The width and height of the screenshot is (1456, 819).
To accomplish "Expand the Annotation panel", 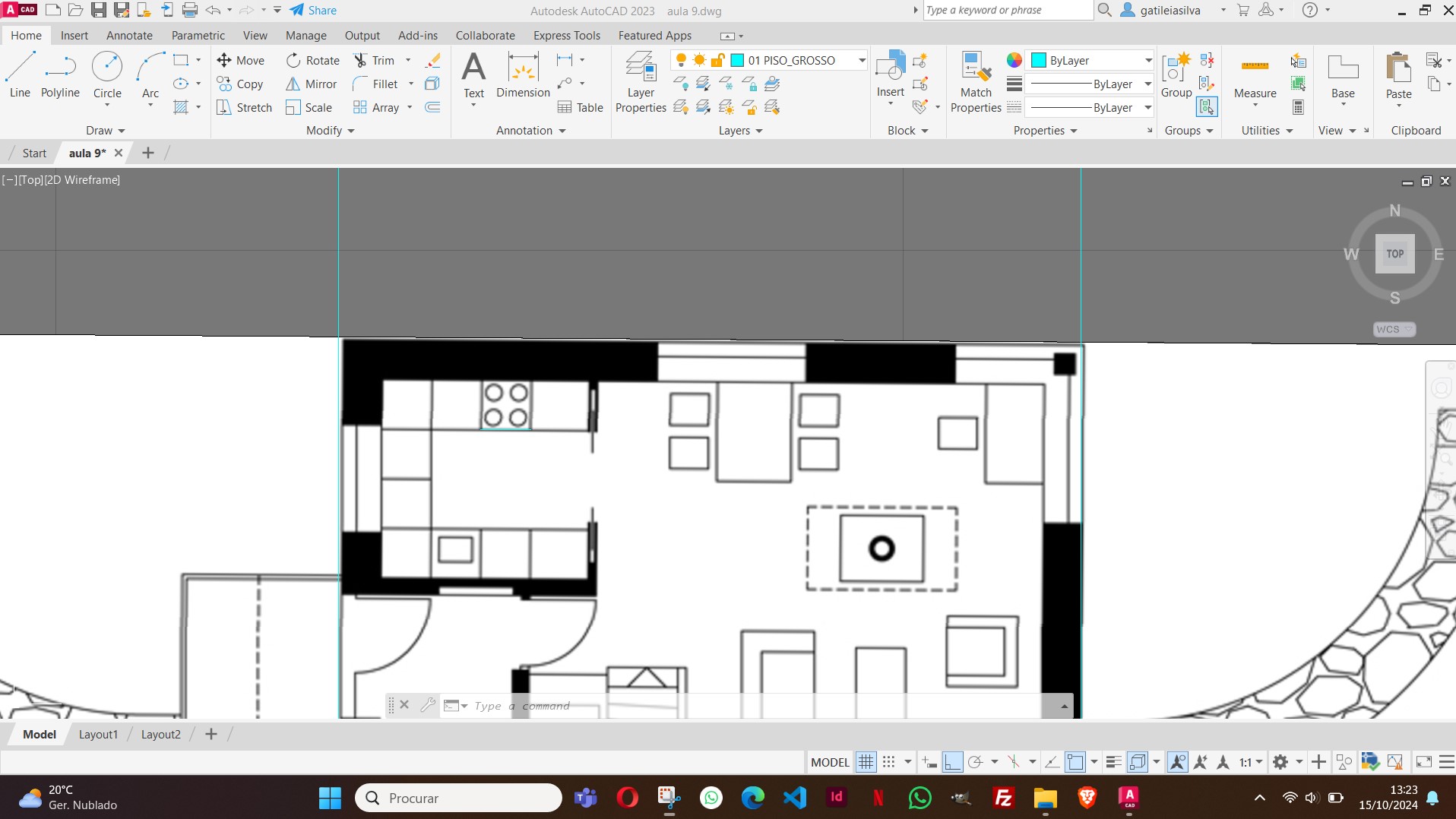I will pos(531,130).
